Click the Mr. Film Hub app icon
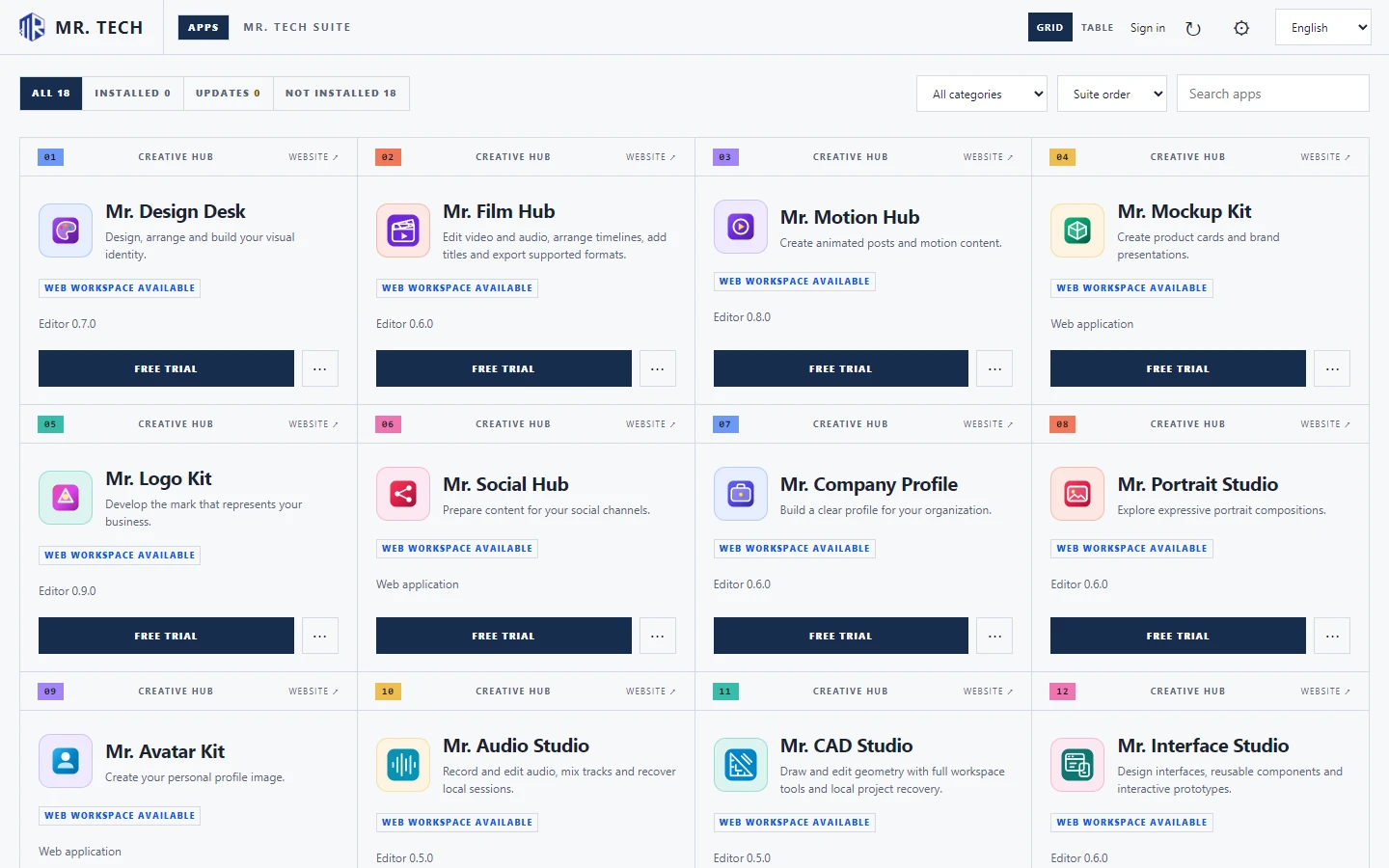The width and height of the screenshot is (1389, 868). [403, 231]
